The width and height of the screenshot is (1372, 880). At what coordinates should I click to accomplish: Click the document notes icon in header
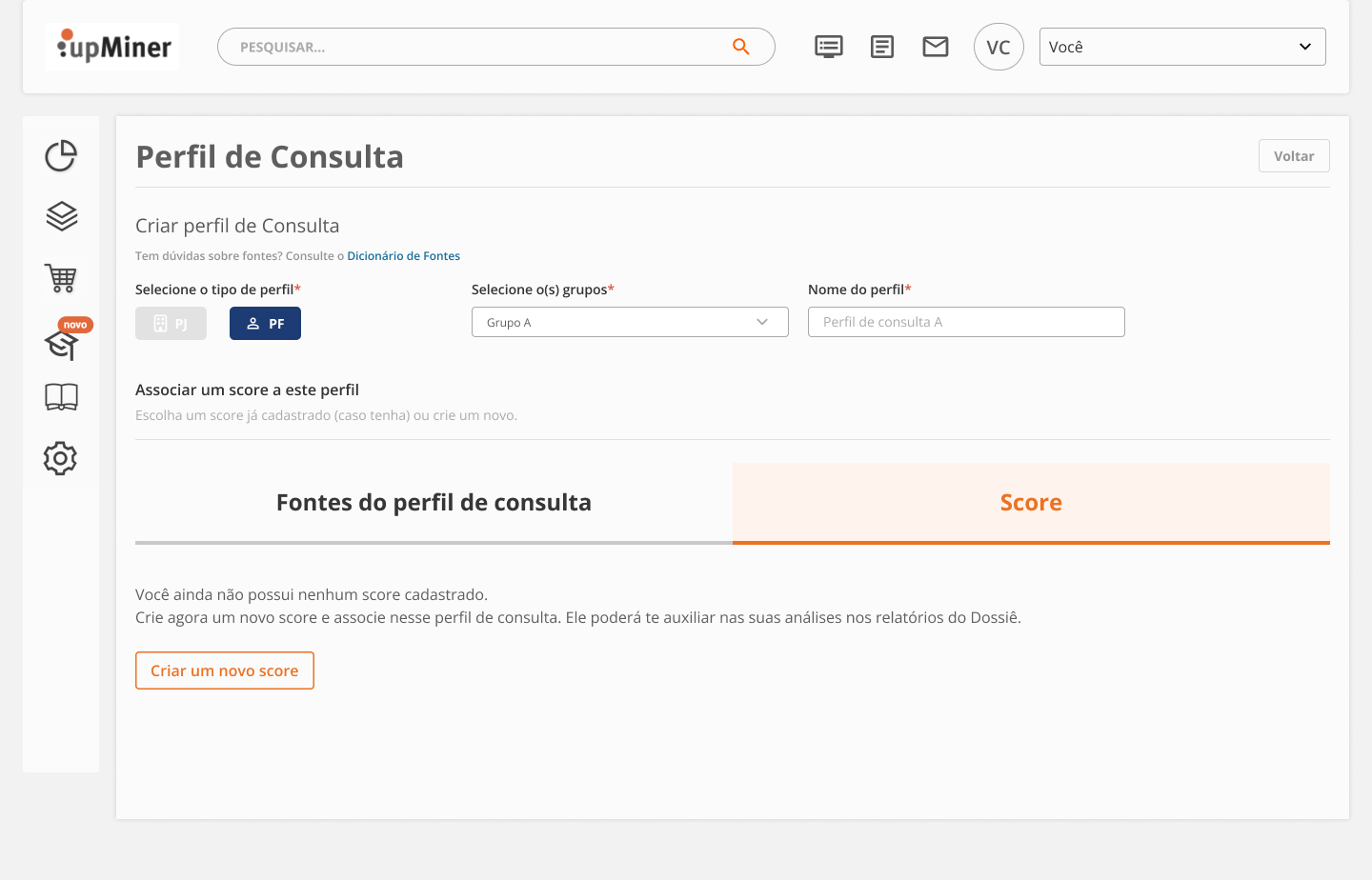(882, 47)
